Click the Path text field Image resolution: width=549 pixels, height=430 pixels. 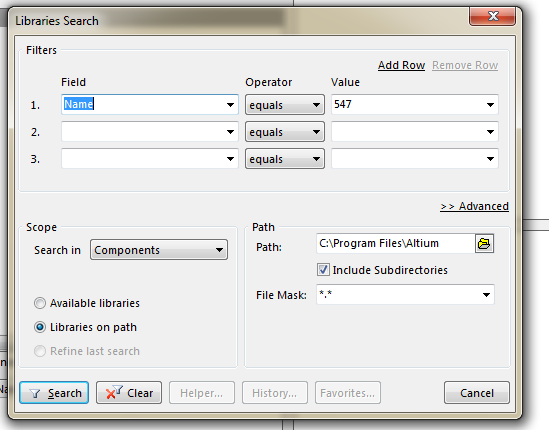pyautogui.click(x=395, y=243)
